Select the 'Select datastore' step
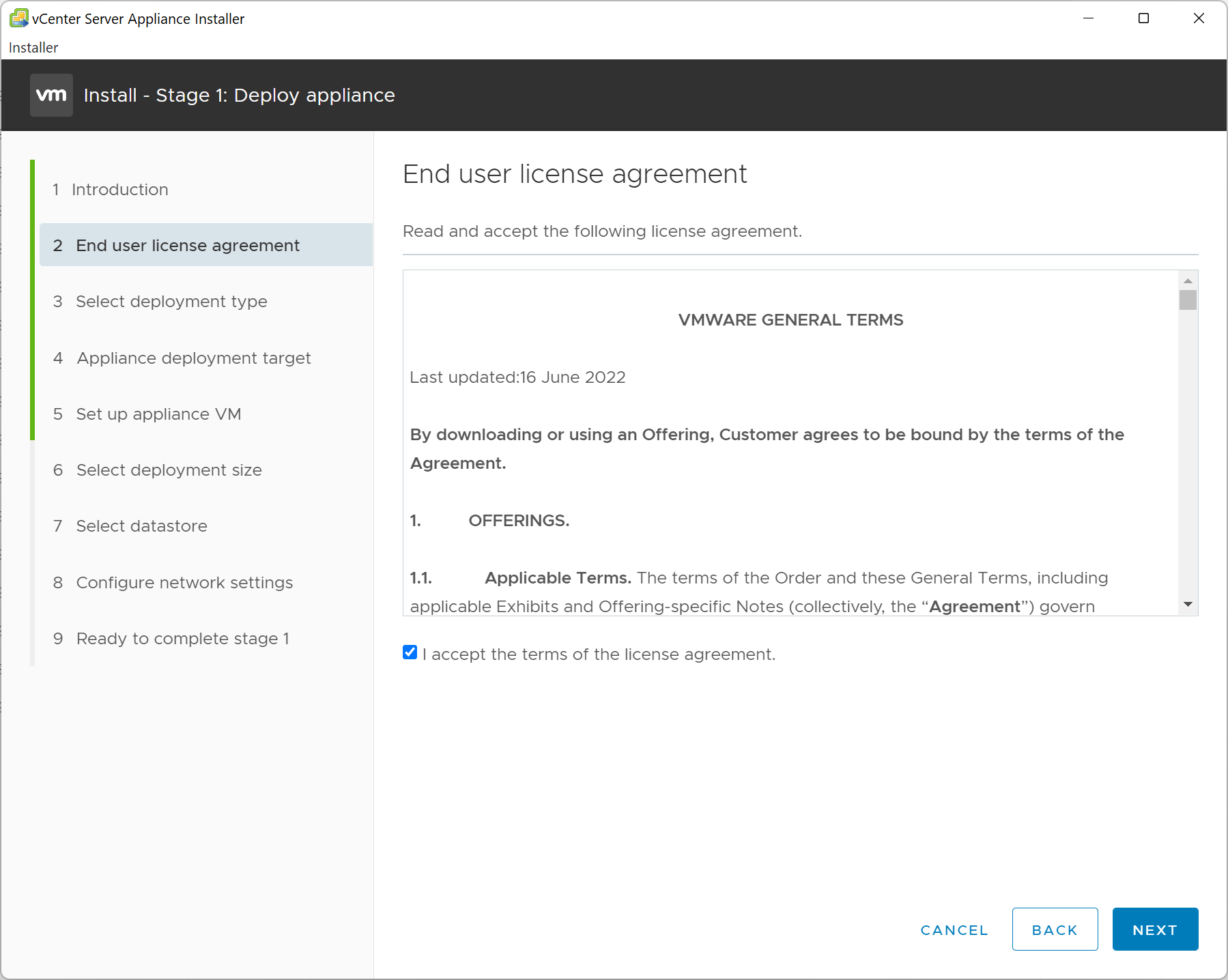The image size is (1228, 980). [x=141, y=525]
